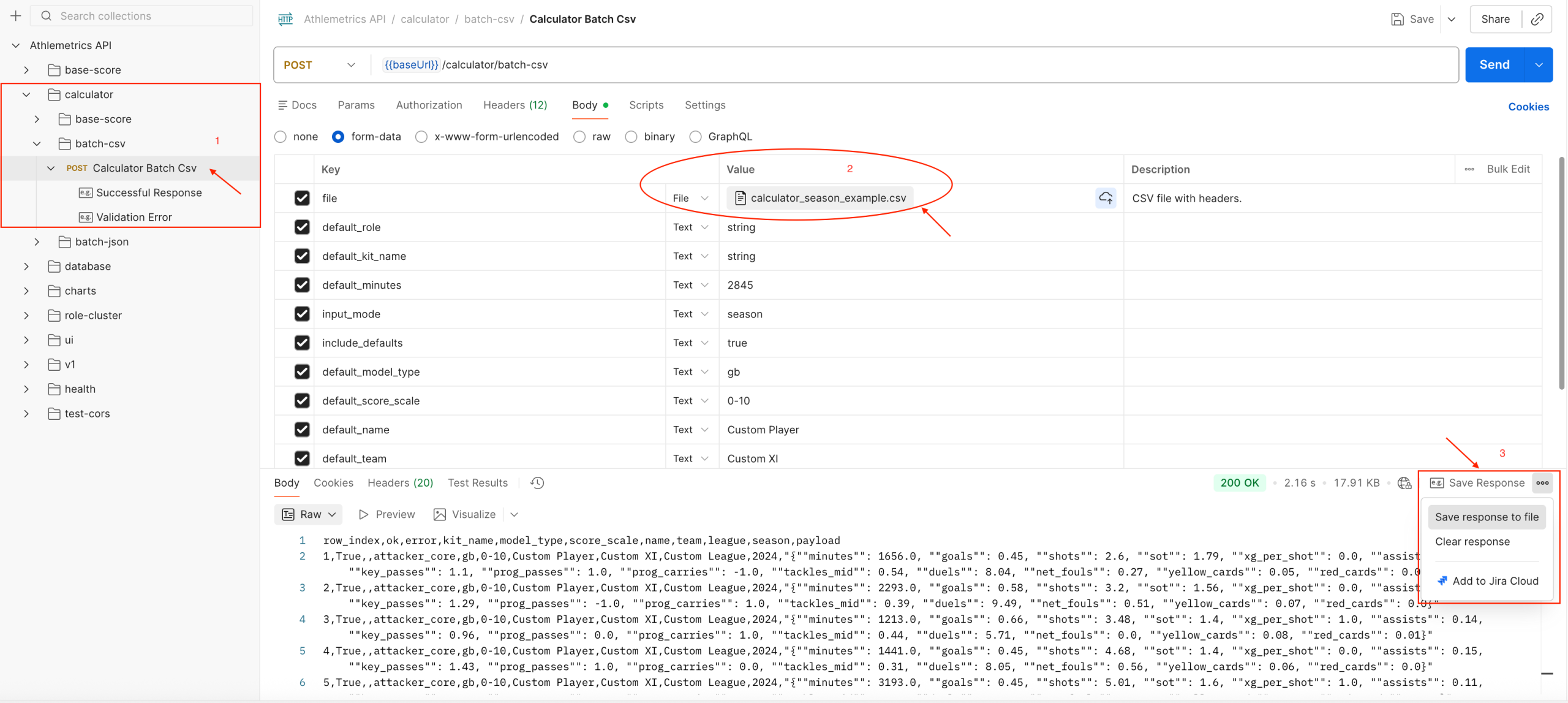The width and height of the screenshot is (1568, 703).
Task: Click the new collection plus icon
Action: tap(15, 16)
